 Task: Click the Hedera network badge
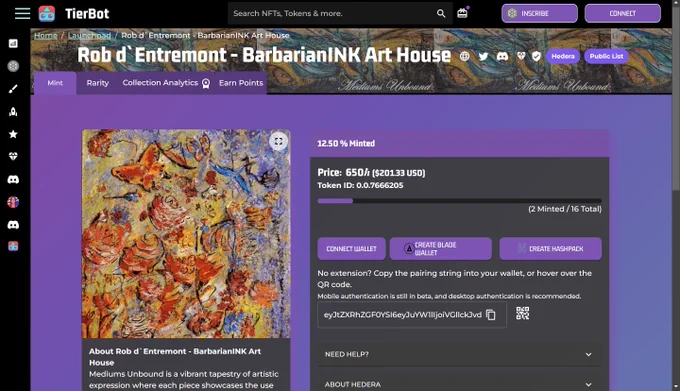pos(563,56)
